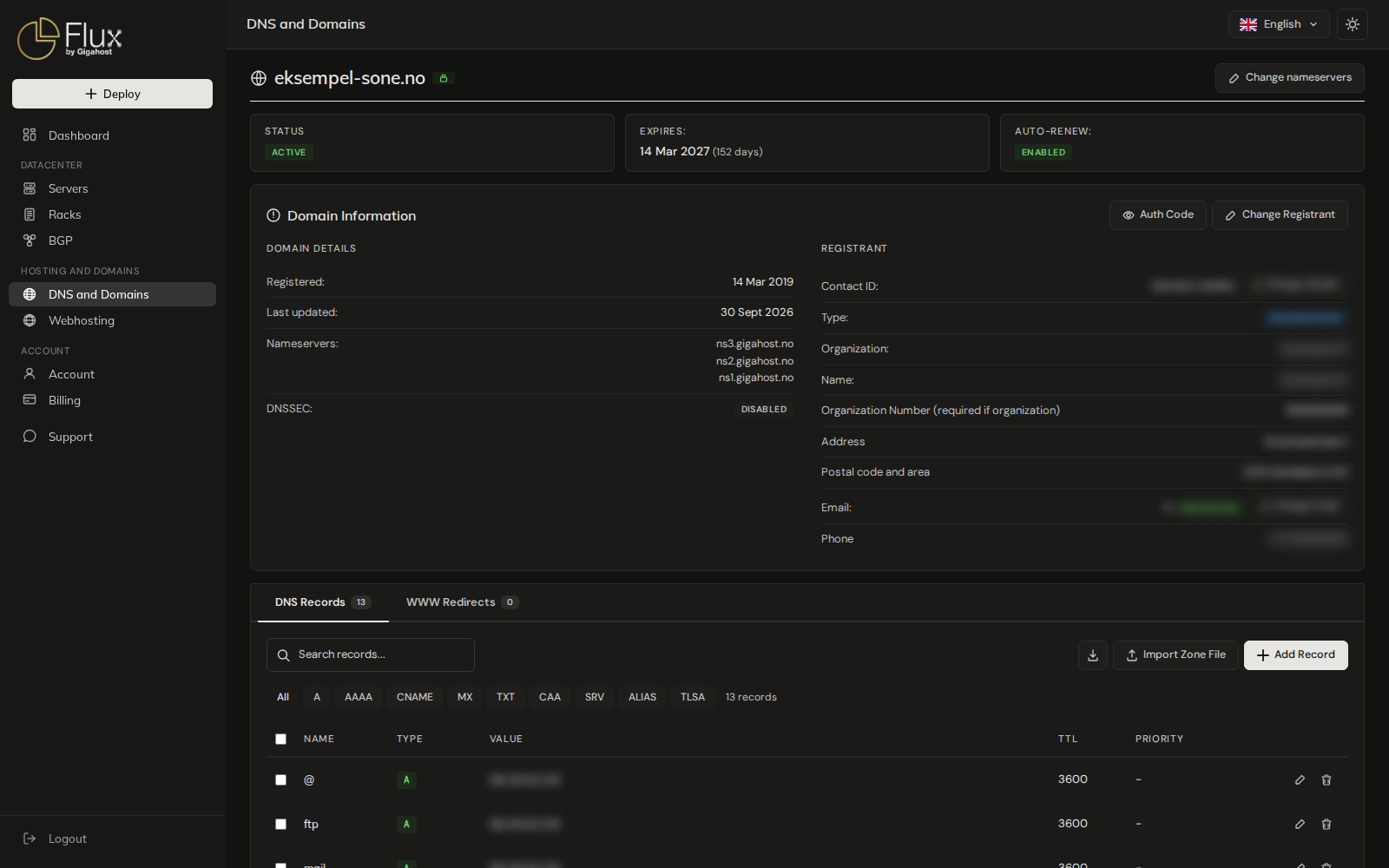
Task: Edit the ftp record pencil icon
Action: (1300, 824)
